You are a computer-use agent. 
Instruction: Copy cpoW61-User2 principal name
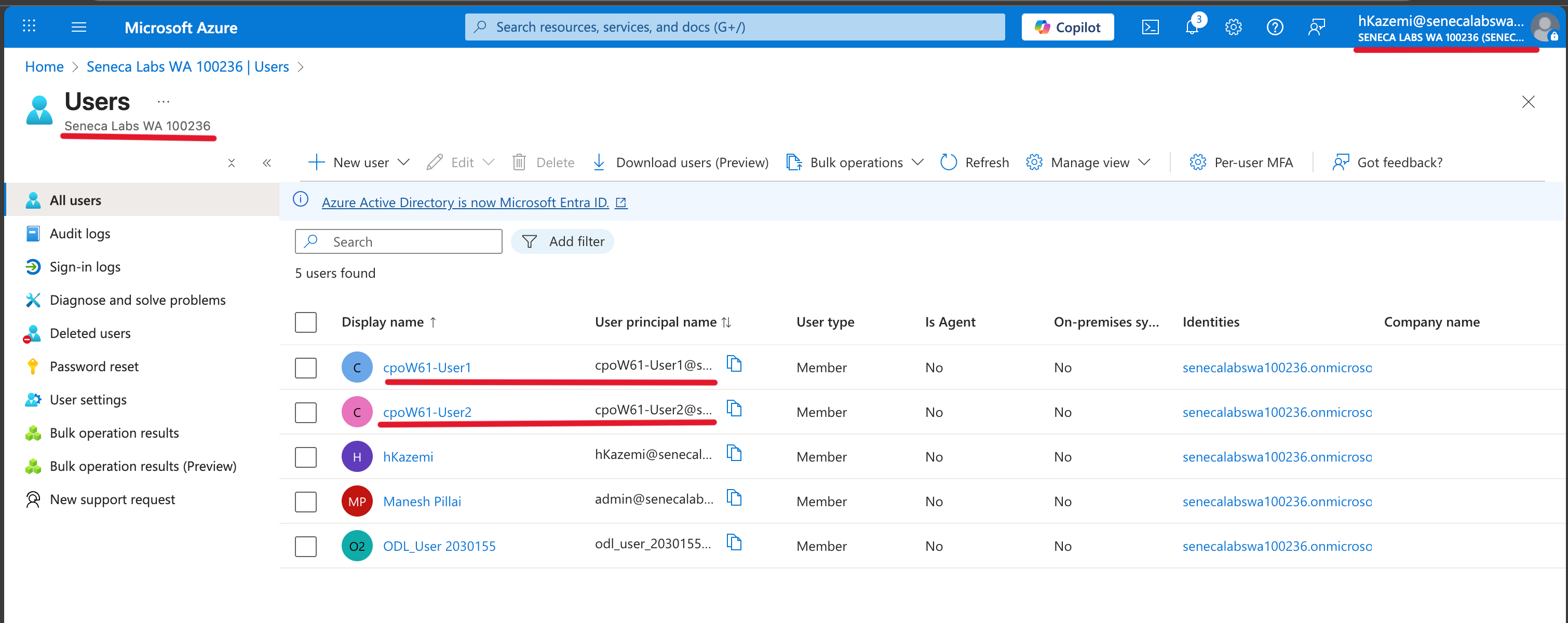[735, 408]
